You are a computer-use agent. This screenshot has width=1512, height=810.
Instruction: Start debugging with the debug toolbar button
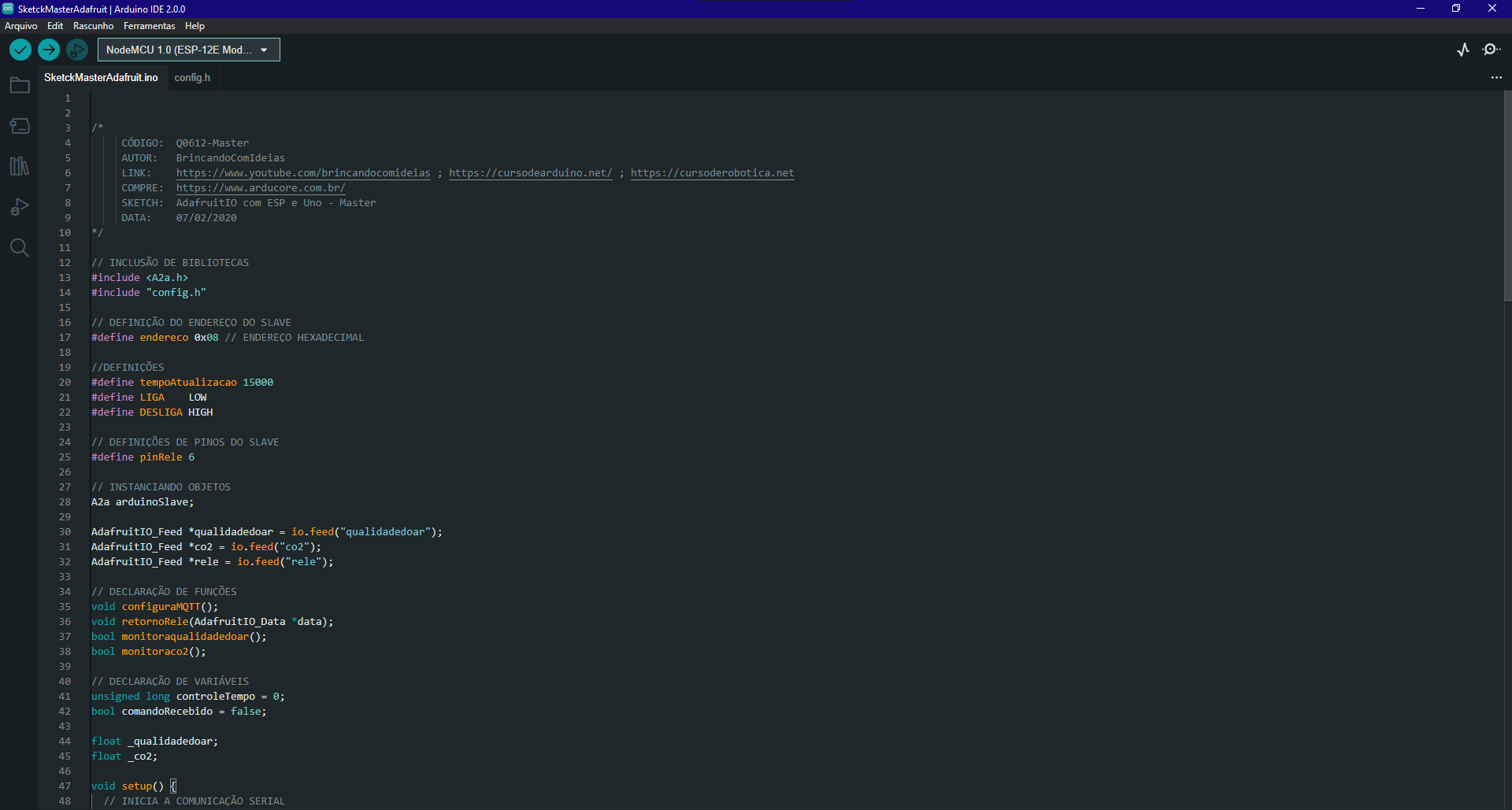click(77, 50)
